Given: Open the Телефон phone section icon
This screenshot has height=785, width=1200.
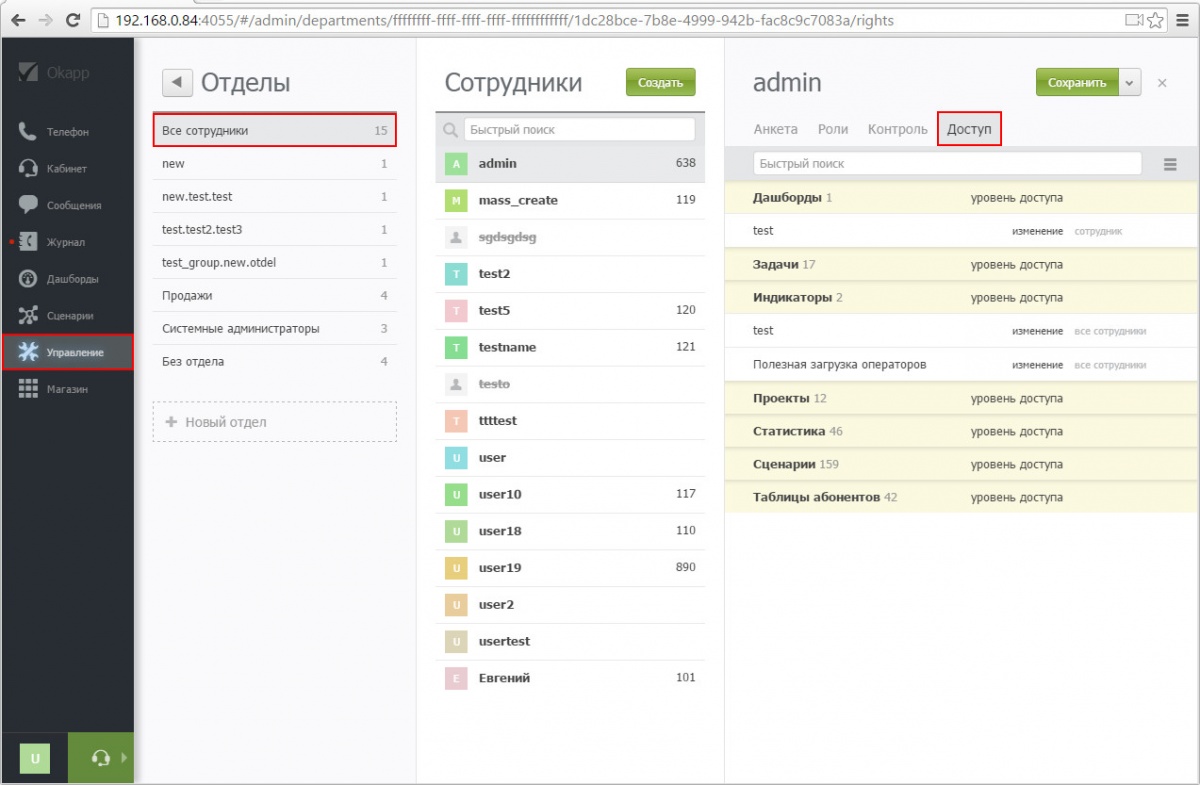Looking at the screenshot, I should click(28, 131).
